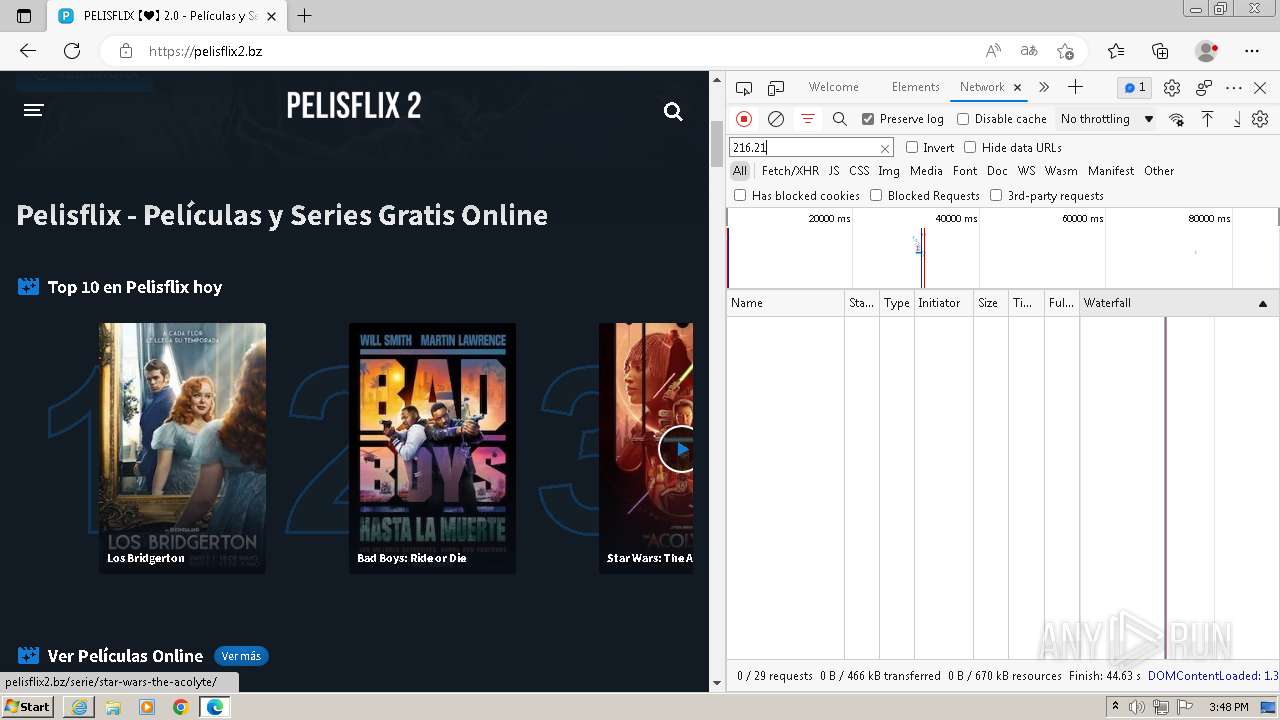The height and width of the screenshot is (720, 1280).
Task: Check the Invert filter checkbox
Action: pos(912,147)
